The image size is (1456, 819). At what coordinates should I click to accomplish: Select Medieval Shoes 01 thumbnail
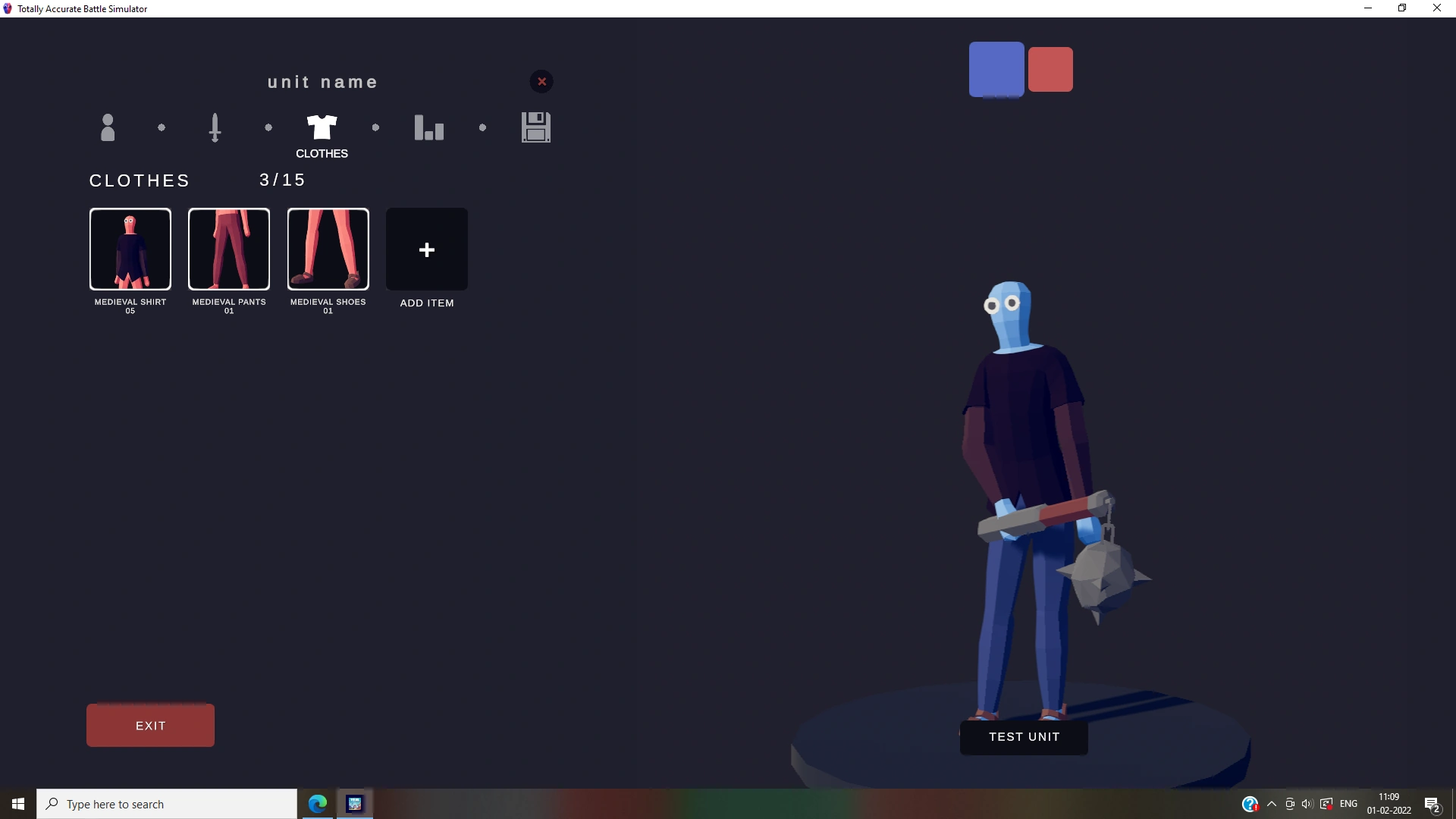(328, 249)
